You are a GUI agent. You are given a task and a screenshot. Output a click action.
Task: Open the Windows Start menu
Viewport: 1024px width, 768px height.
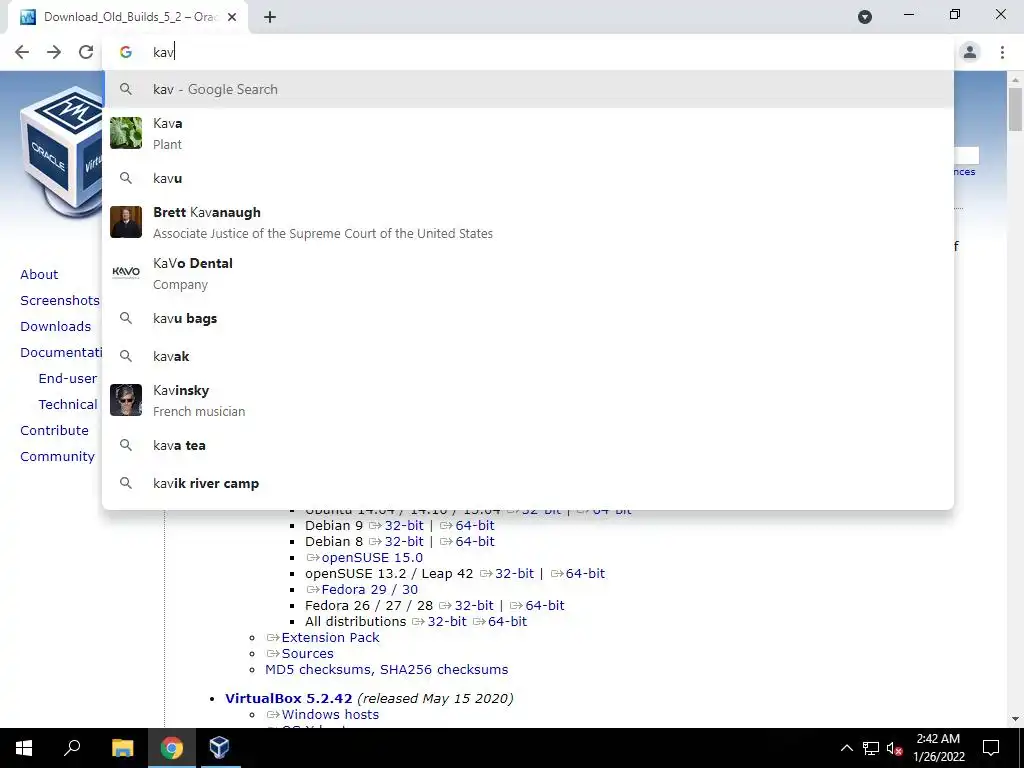(24, 748)
